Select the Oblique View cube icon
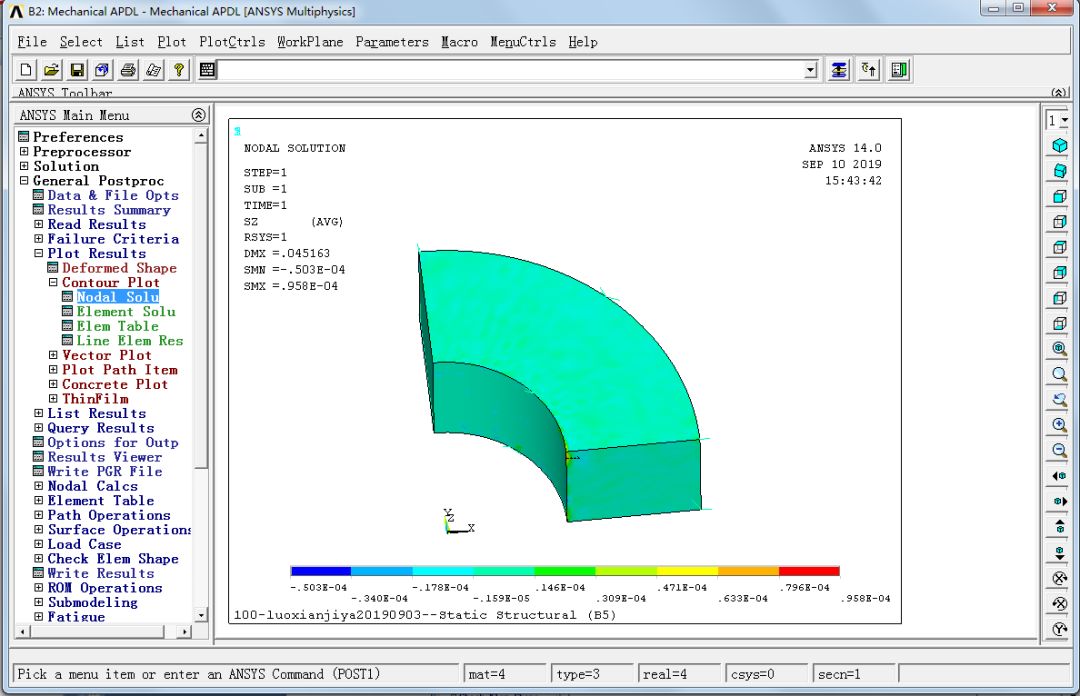 1059,171
